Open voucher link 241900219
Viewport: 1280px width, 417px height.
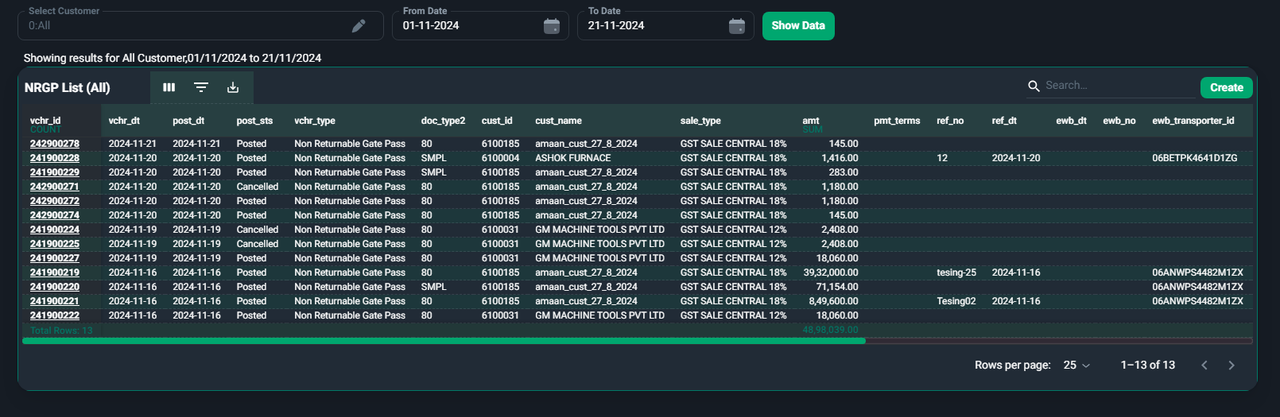[55, 272]
